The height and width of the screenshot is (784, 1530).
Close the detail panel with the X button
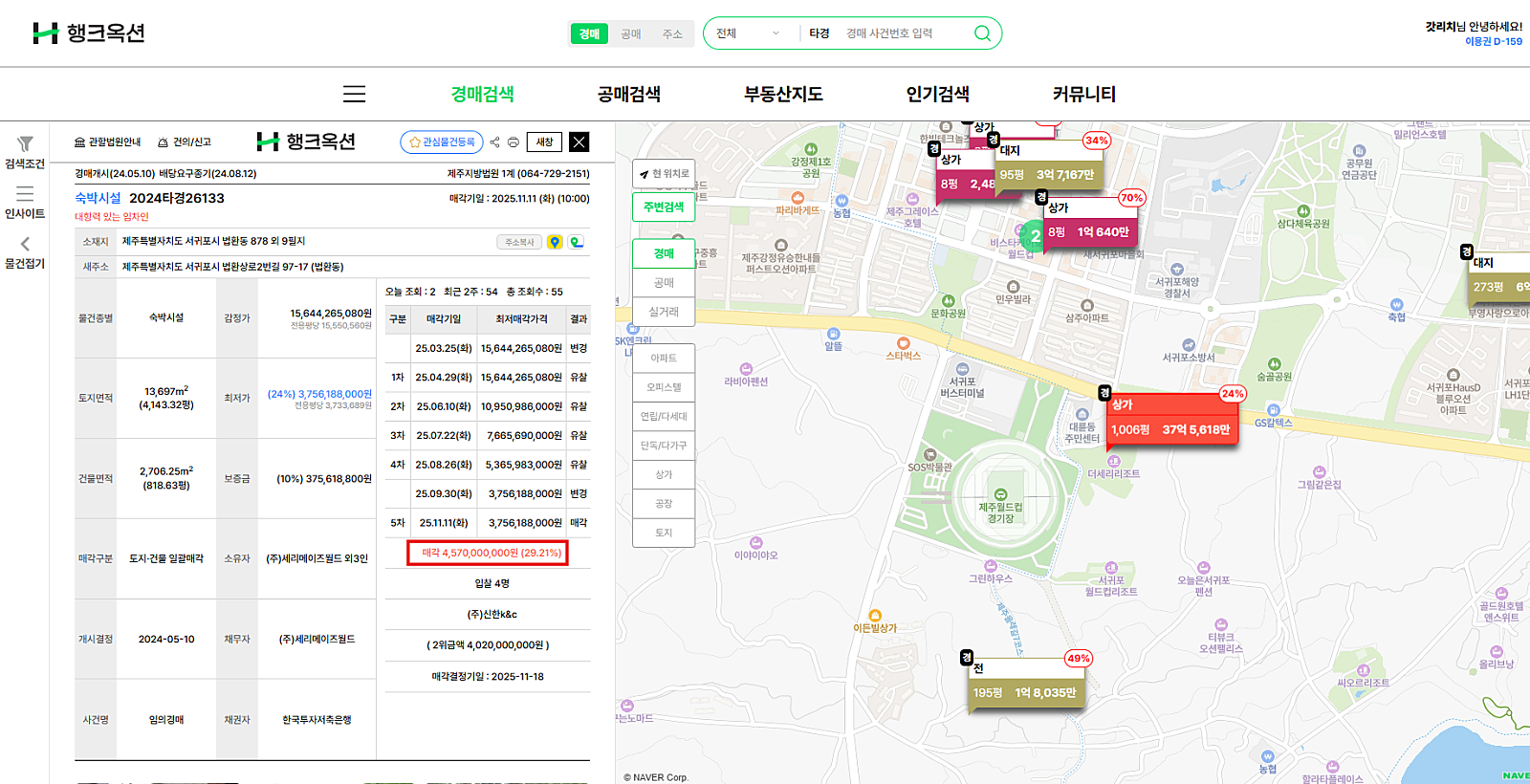pos(579,142)
